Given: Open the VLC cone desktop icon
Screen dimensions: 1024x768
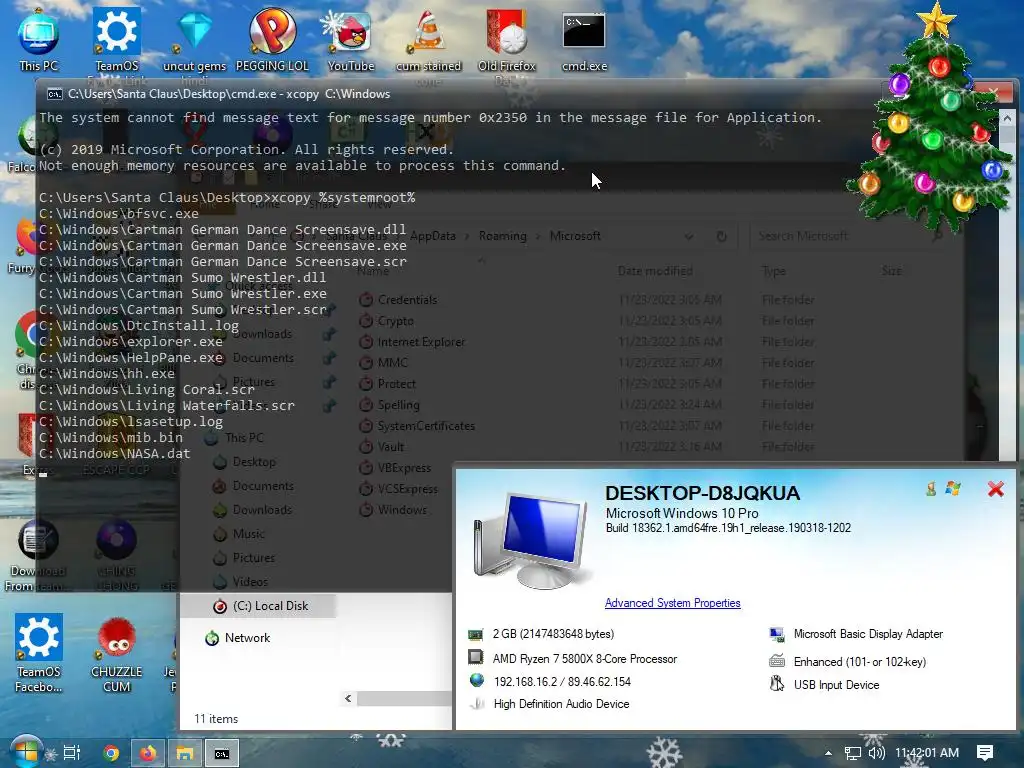Looking at the screenshot, I should 428,39.
